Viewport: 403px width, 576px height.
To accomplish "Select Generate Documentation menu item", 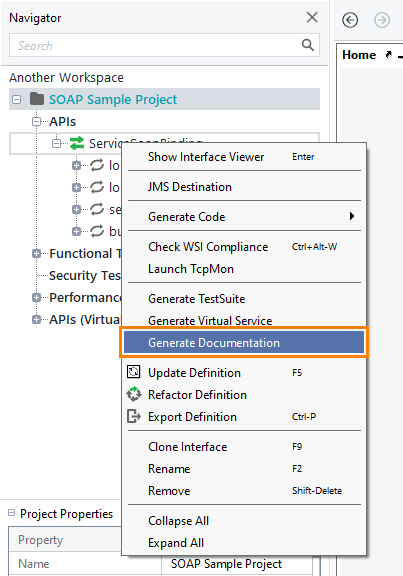I will coord(244,342).
